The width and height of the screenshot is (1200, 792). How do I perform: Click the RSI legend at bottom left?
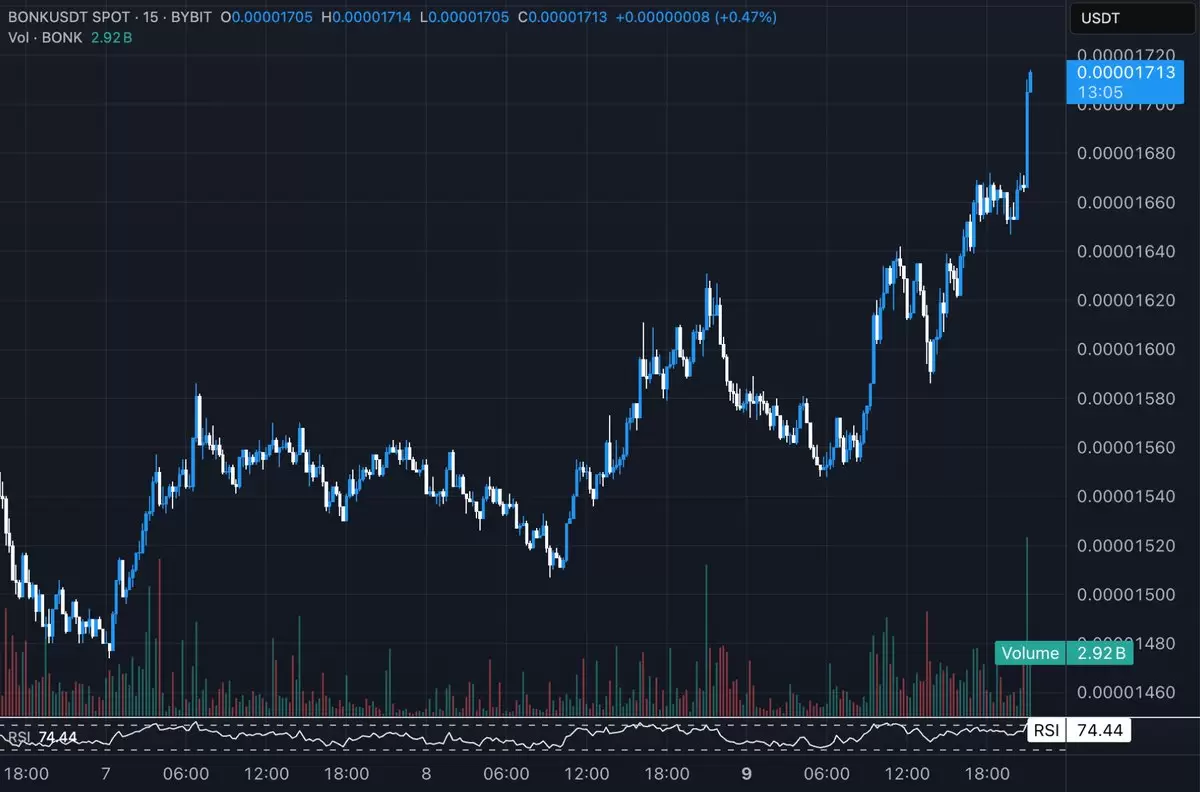click(42, 738)
